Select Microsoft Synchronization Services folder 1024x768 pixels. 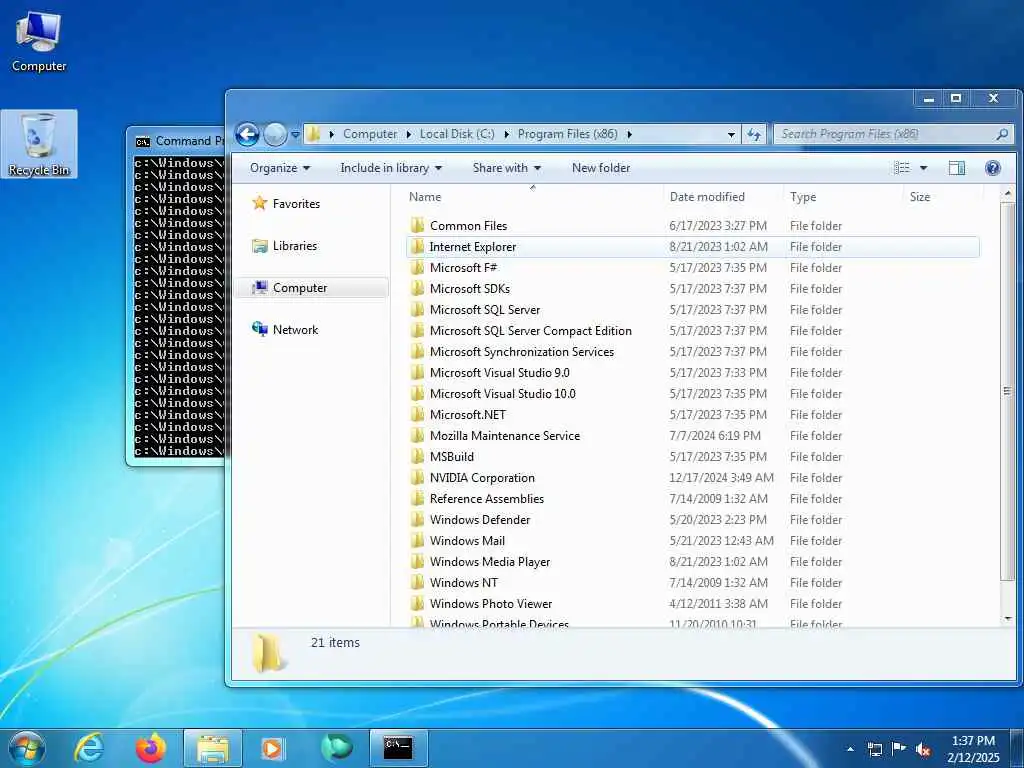point(522,352)
